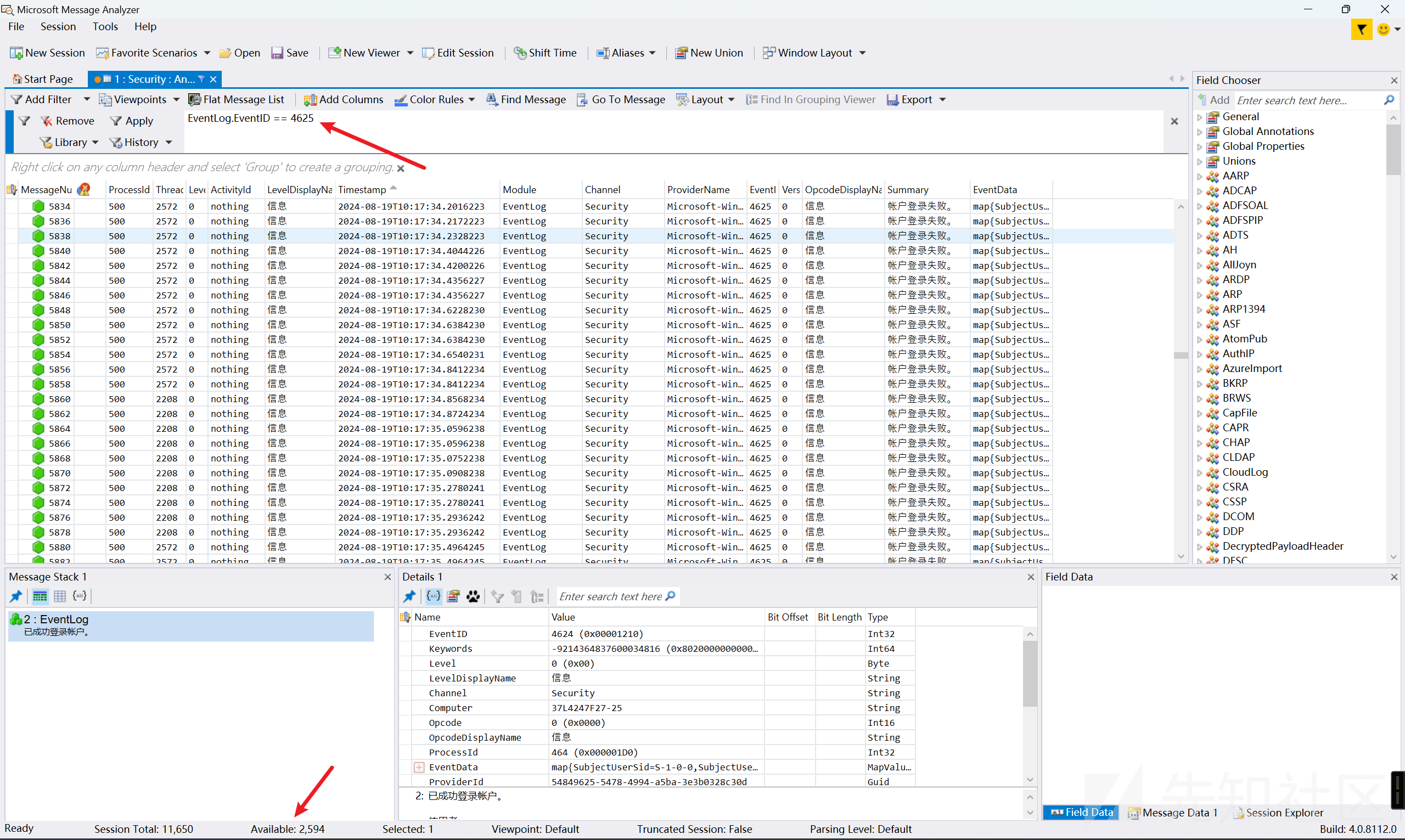The width and height of the screenshot is (1405, 840).
Task: Click Aliases icon
Action: (603, 53)
